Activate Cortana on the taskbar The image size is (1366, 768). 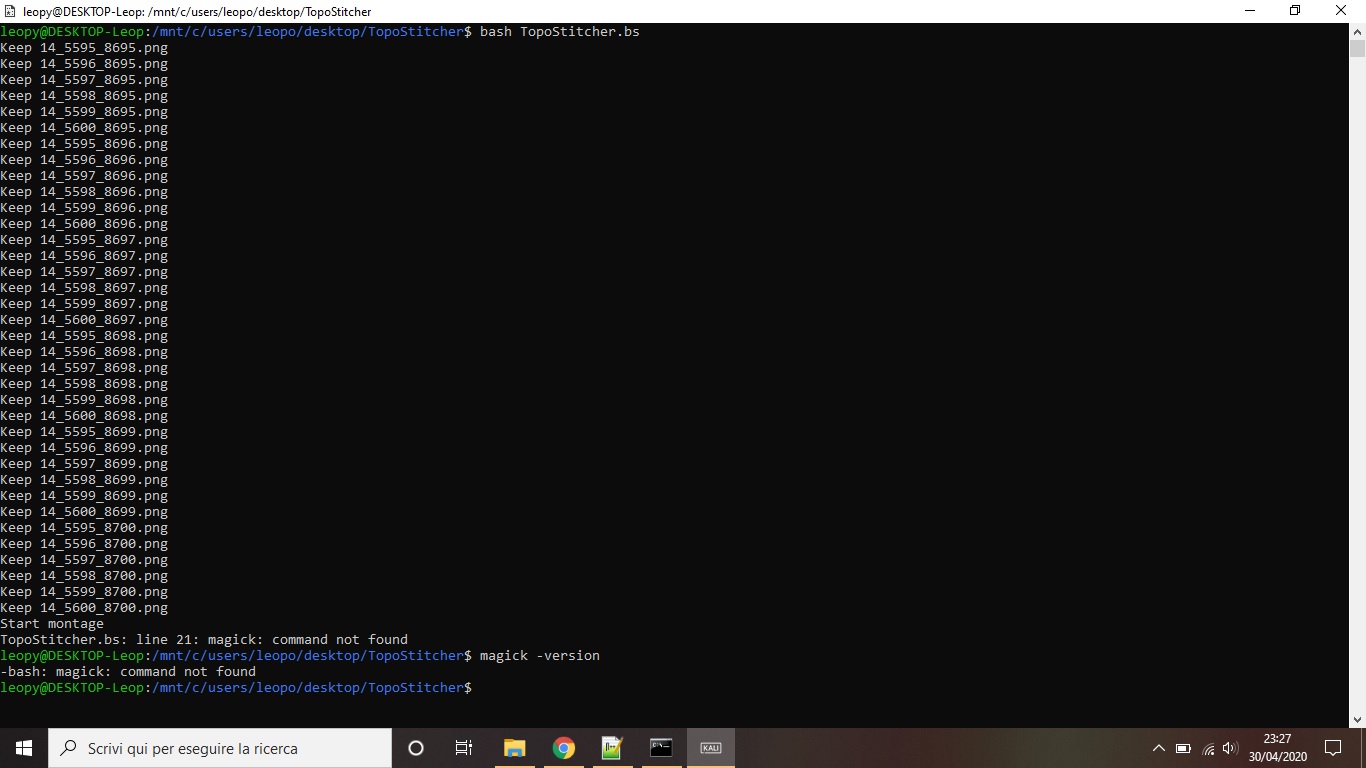(416, 748)
